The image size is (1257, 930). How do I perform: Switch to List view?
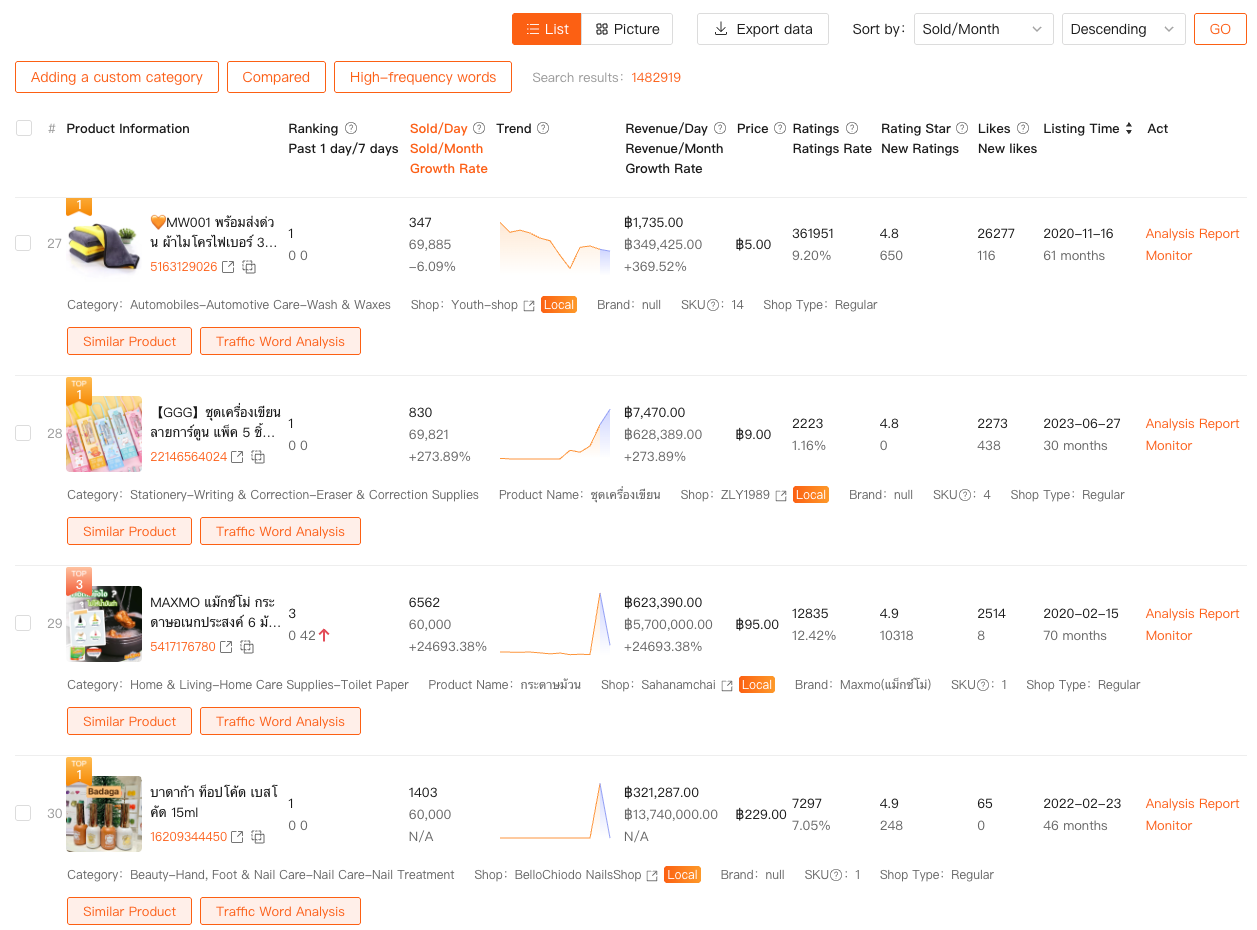[547, 29]
